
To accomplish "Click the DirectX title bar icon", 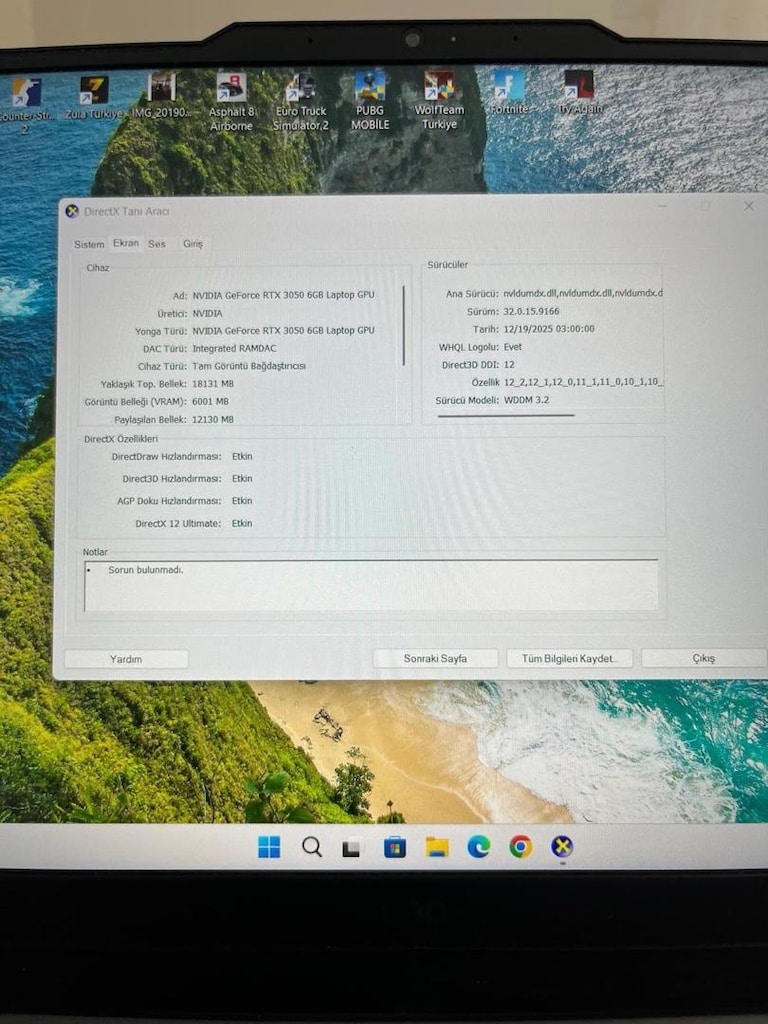I will (x=72, y=211).
